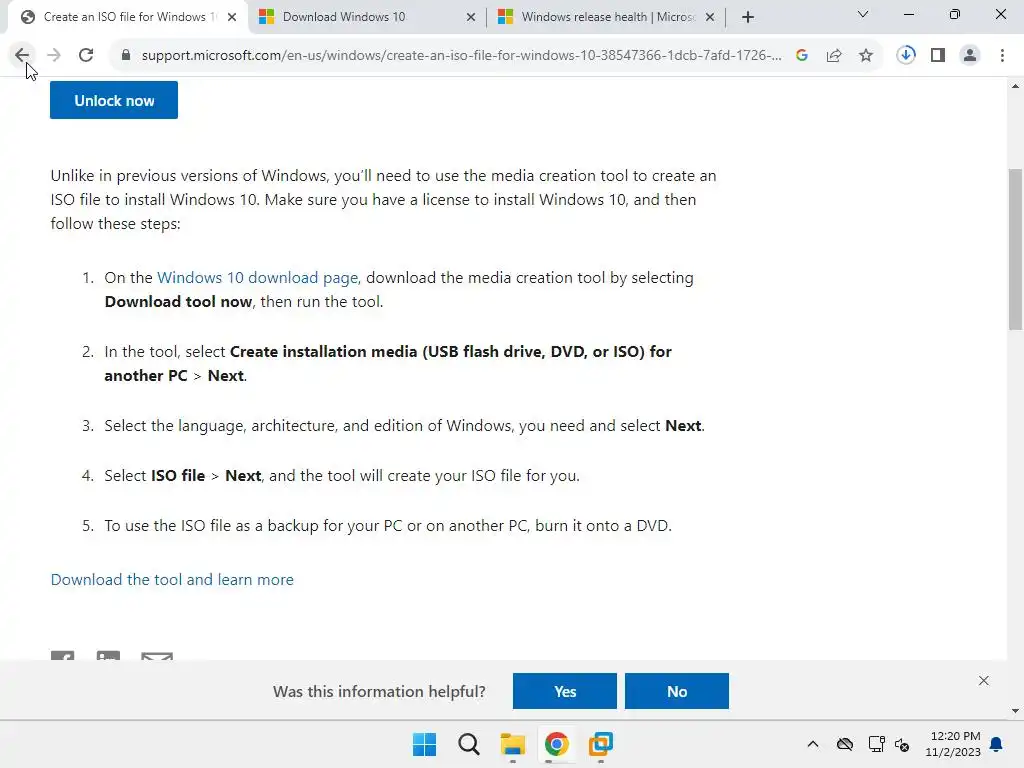Open the notification bell icon
This screenshot has height=768, width=1024.
click(997, 744)
